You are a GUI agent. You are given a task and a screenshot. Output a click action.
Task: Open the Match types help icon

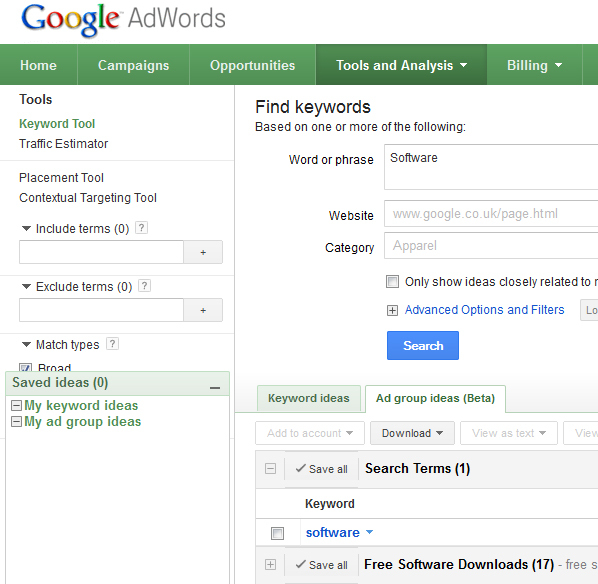pos(112,344)
